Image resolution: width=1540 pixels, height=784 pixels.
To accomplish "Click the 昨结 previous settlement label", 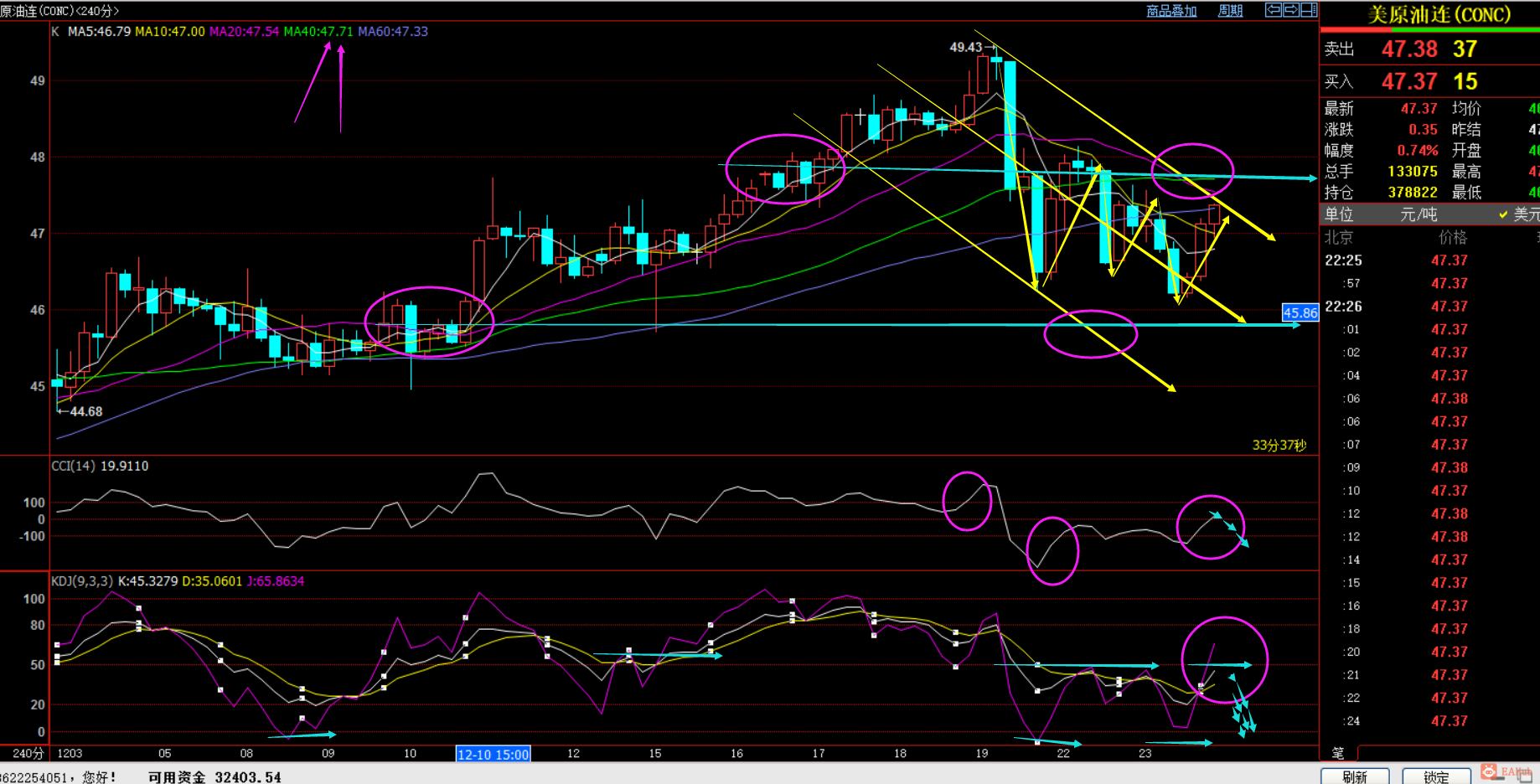I will 1466,130.
